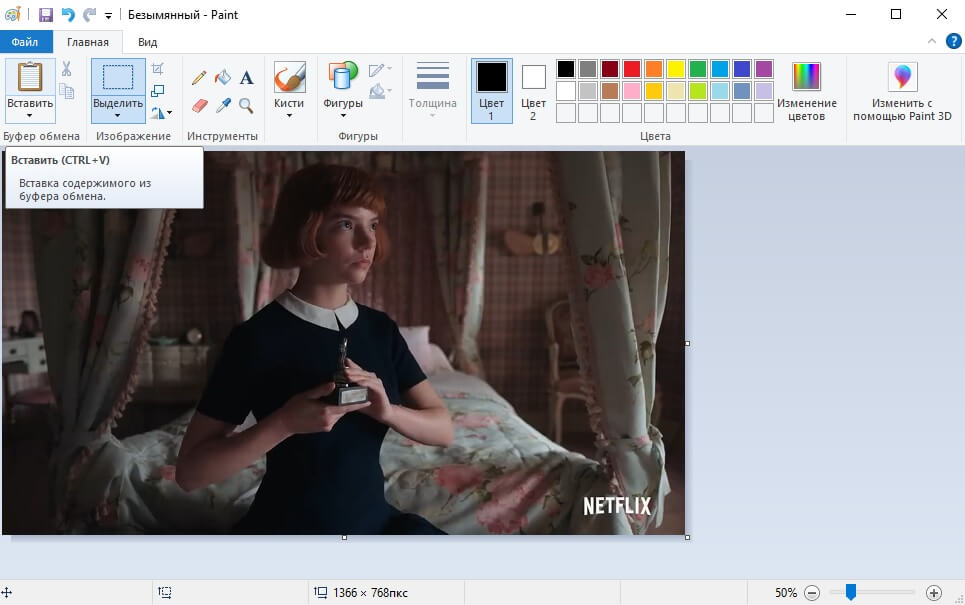Screen dimensions: 965x605
Task: Select the Pencil tool
Action: coord(199,77)
